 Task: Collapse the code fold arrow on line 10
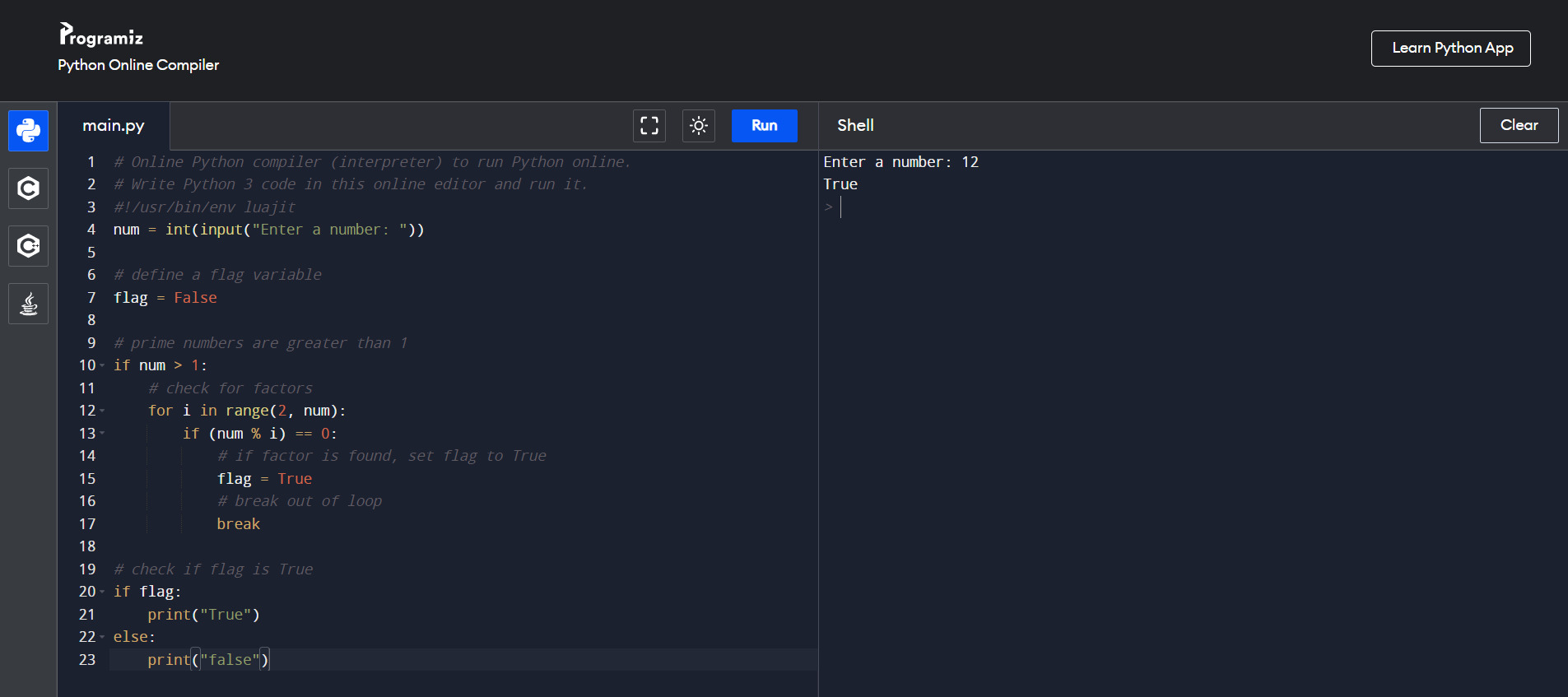coord(102,365)
